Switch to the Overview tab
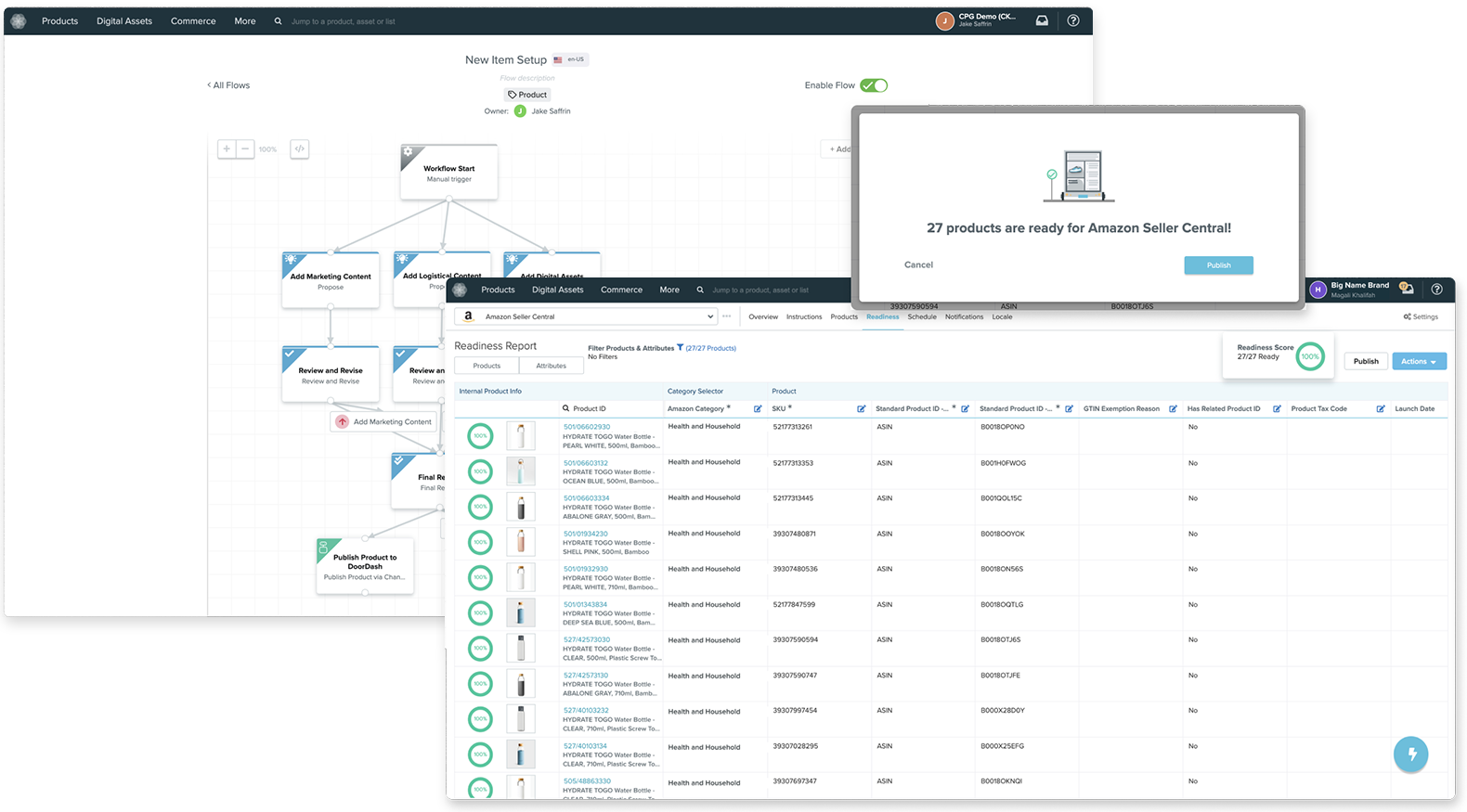The image size is (1467, 812). [763, 316]
